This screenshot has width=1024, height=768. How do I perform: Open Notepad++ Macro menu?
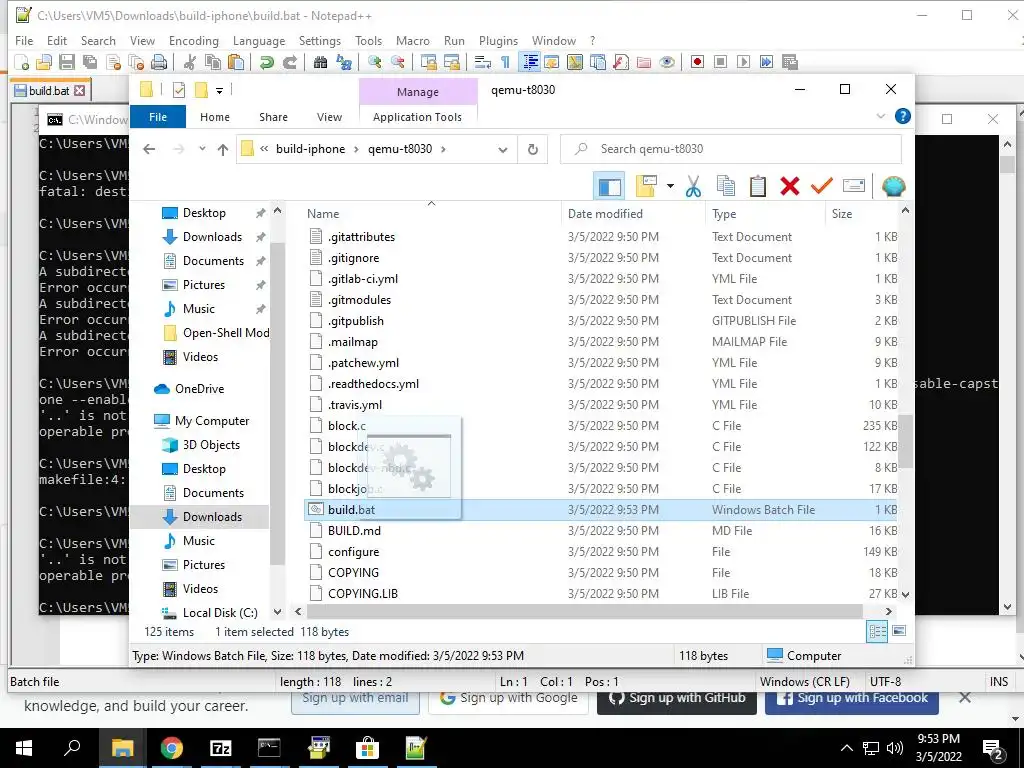tap(413, 40)
